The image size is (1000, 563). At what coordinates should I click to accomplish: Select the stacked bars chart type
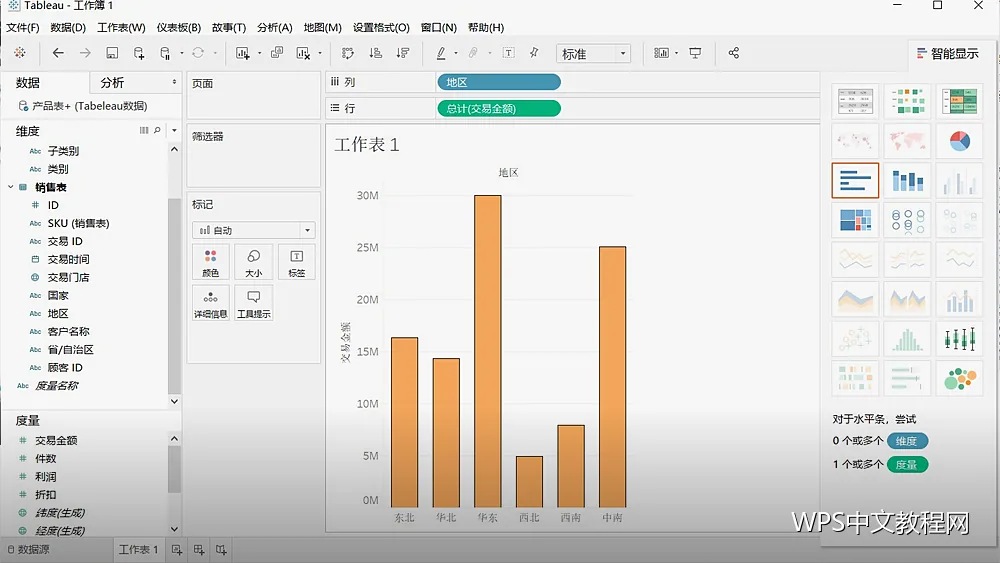pyautogui.click(x=908, y=180)
